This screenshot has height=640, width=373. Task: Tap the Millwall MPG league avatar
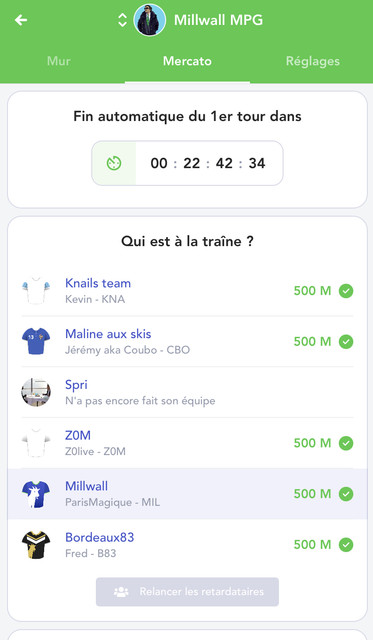click(150, 20)
